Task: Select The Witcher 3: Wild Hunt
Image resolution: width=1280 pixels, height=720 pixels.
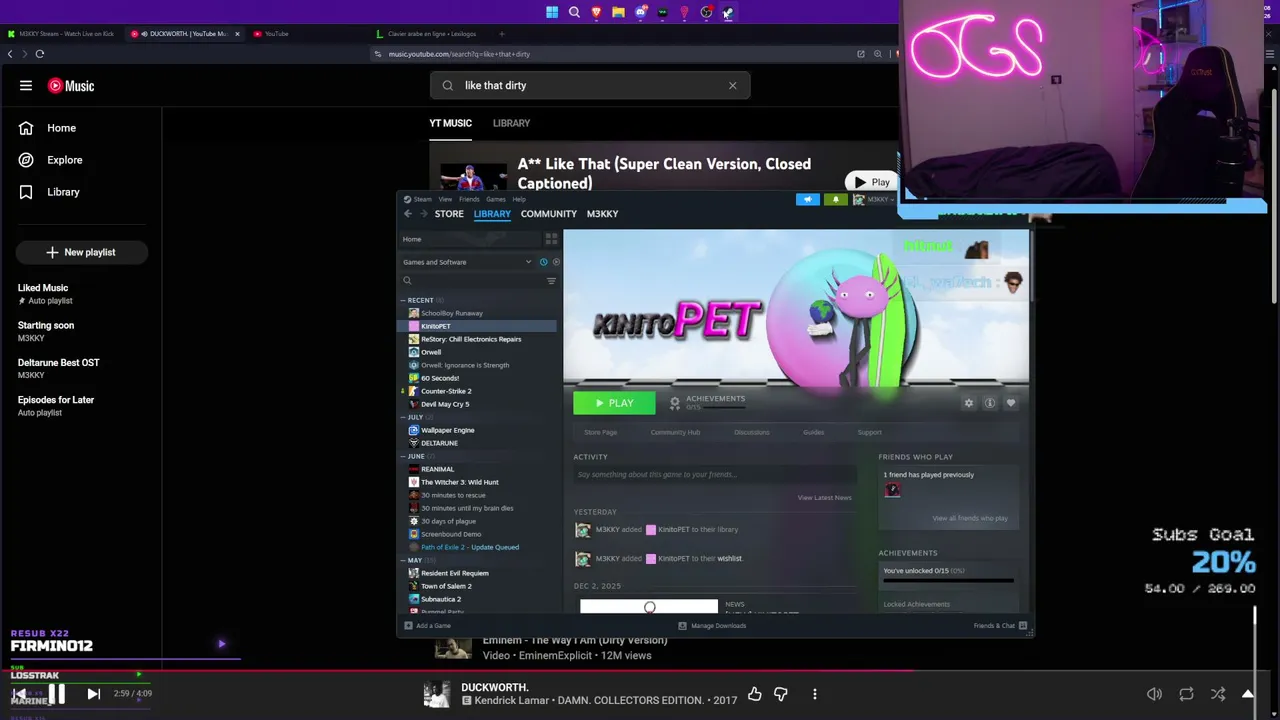Action: click(478, 482)
